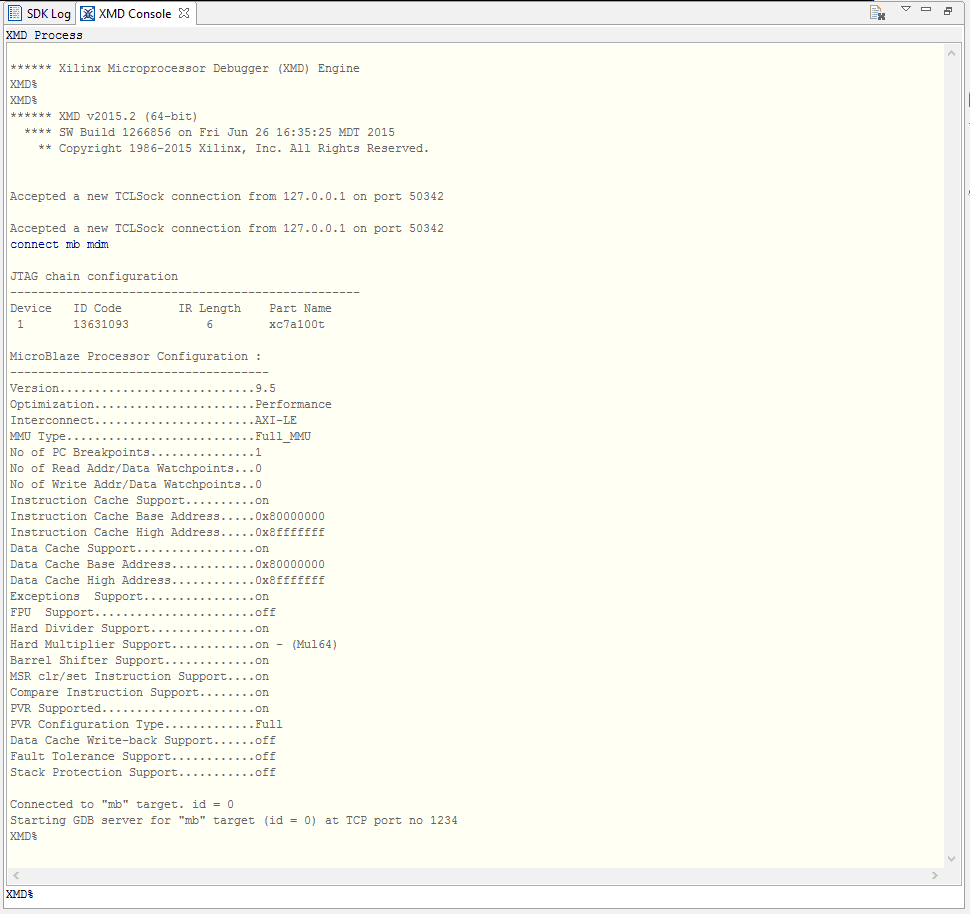Open the view menu dropdown triangle
Viewport: 970px width, 914px height.
(905, 9)
